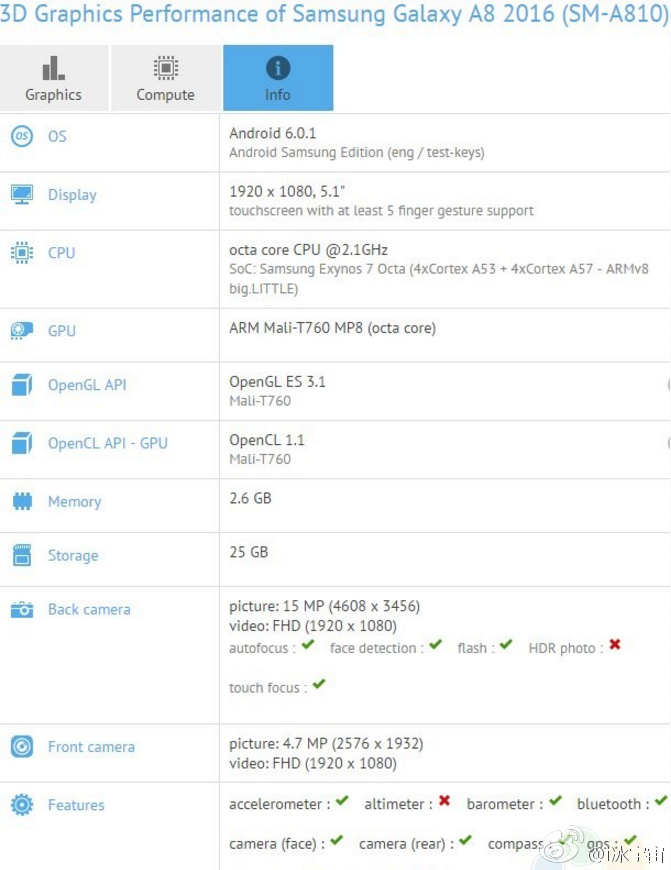Click back camera picture 15 MP text
671x870 pixels.
coord(325,606)
